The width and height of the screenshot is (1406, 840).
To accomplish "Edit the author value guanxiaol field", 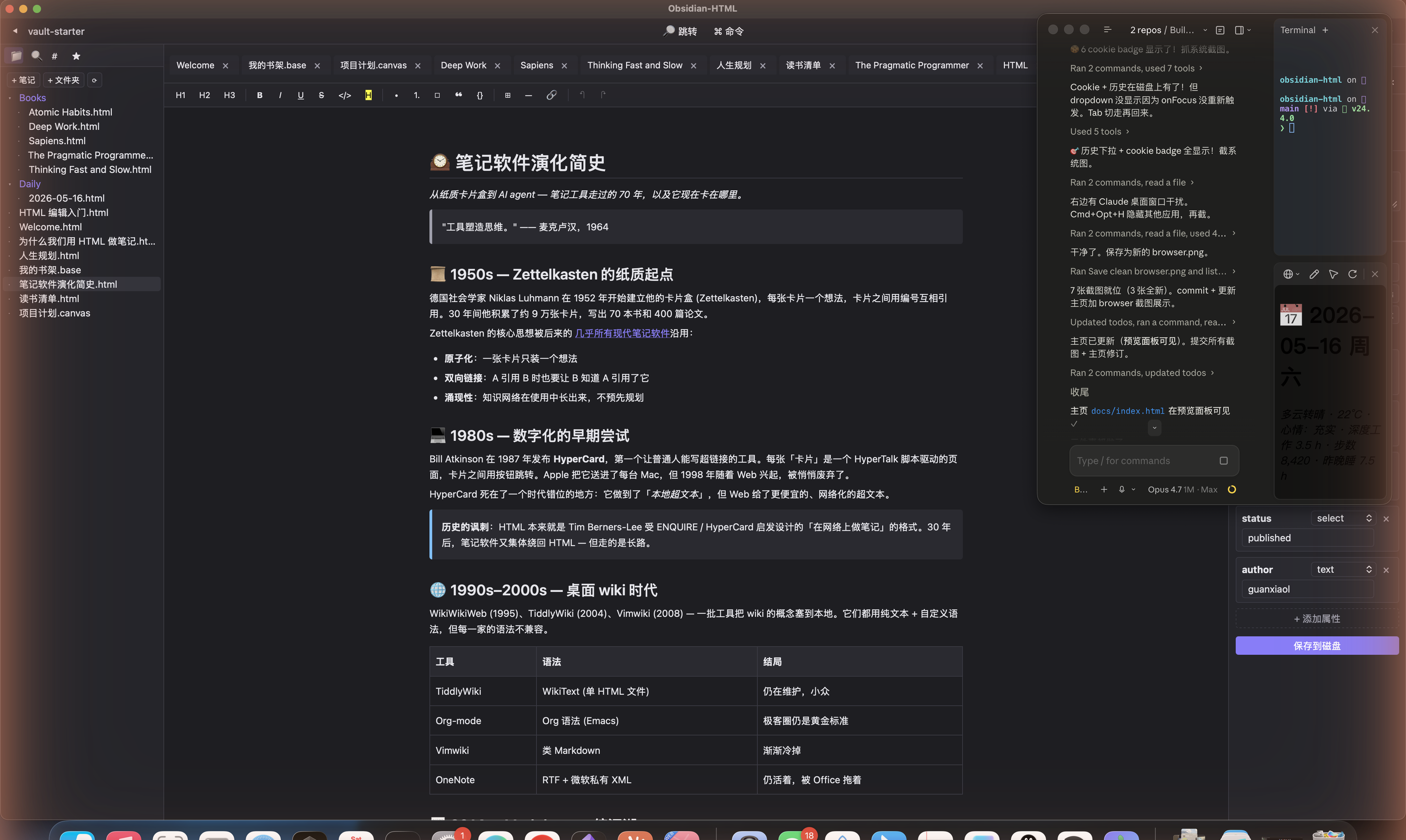I will pos(1308,589).
